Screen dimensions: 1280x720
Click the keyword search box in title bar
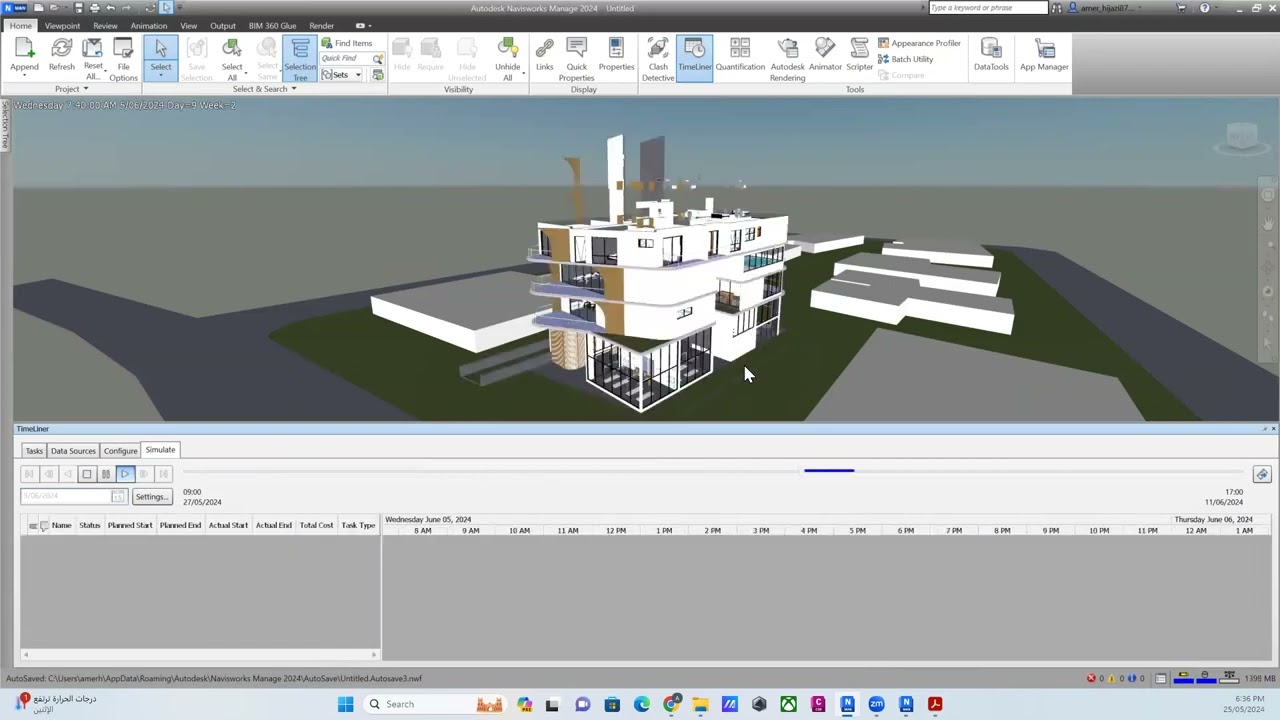(988, 8)
